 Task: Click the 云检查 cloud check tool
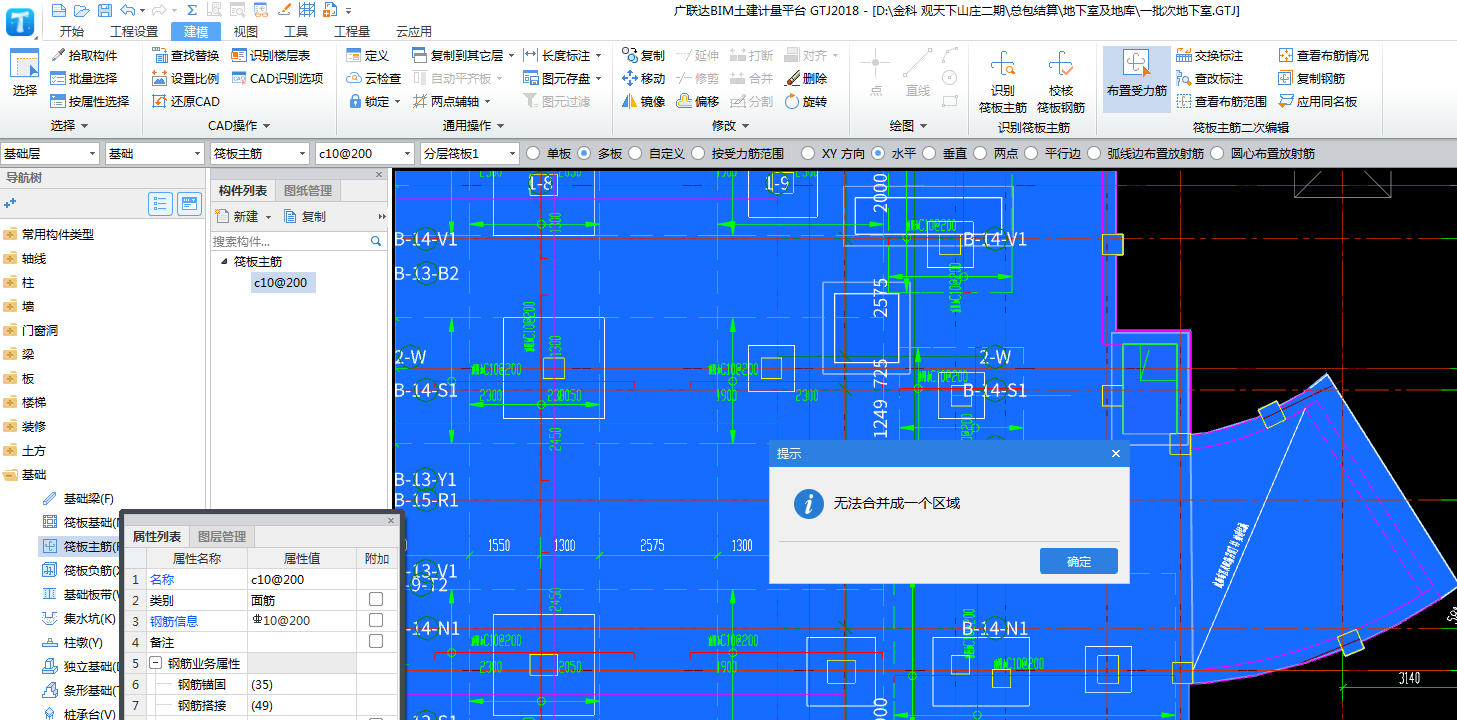pos(374,78)
